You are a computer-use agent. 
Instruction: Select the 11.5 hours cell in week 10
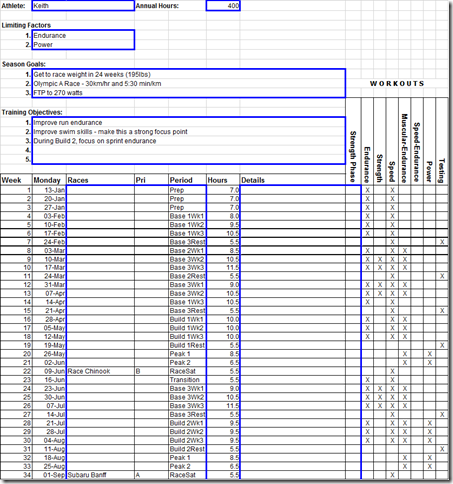click(x=223, y=268)
